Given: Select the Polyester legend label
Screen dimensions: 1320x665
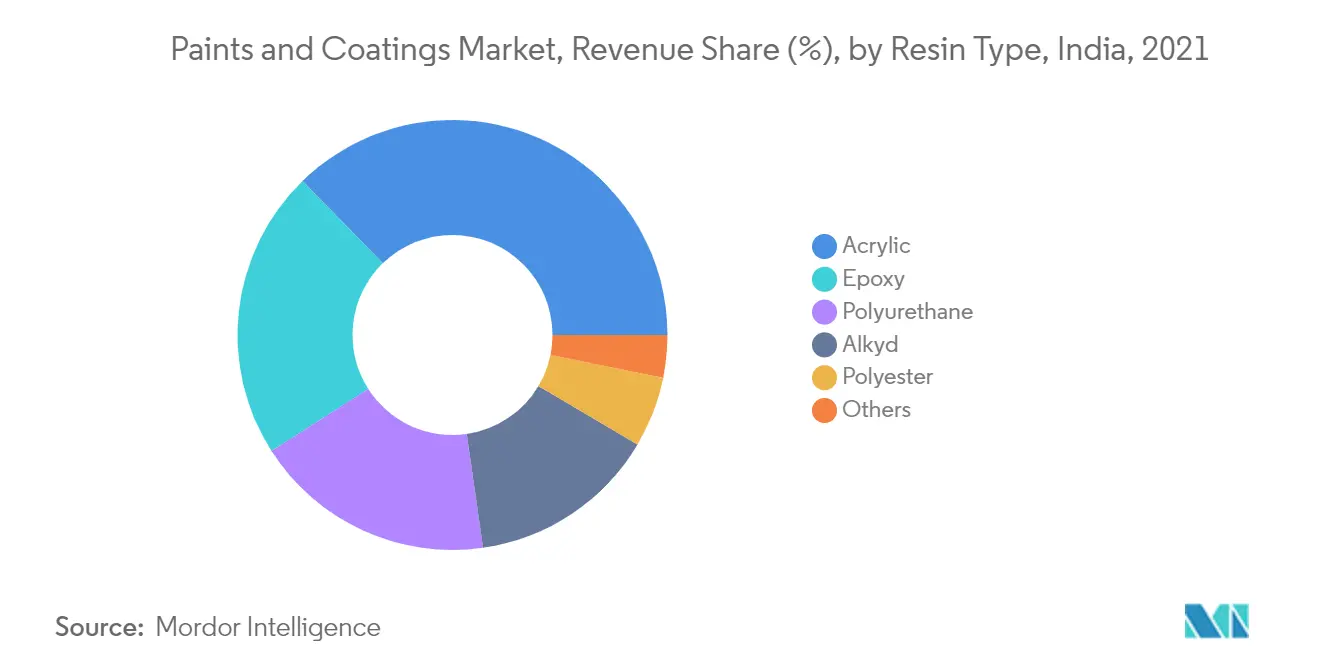Looking at the screenshot, I should pos(887,377).
